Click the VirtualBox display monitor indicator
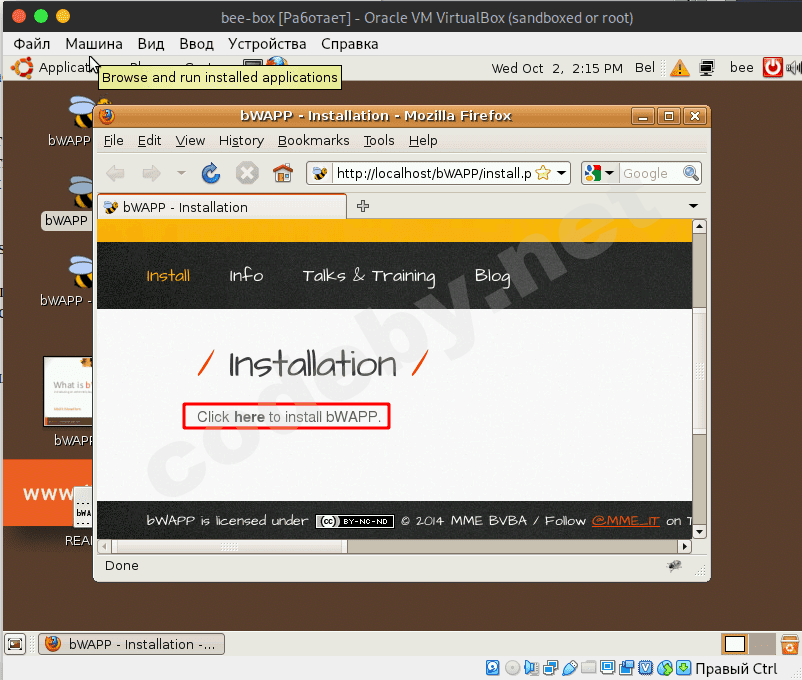The width and height of the screenshot is (802, 680). [x=608, y=668]
